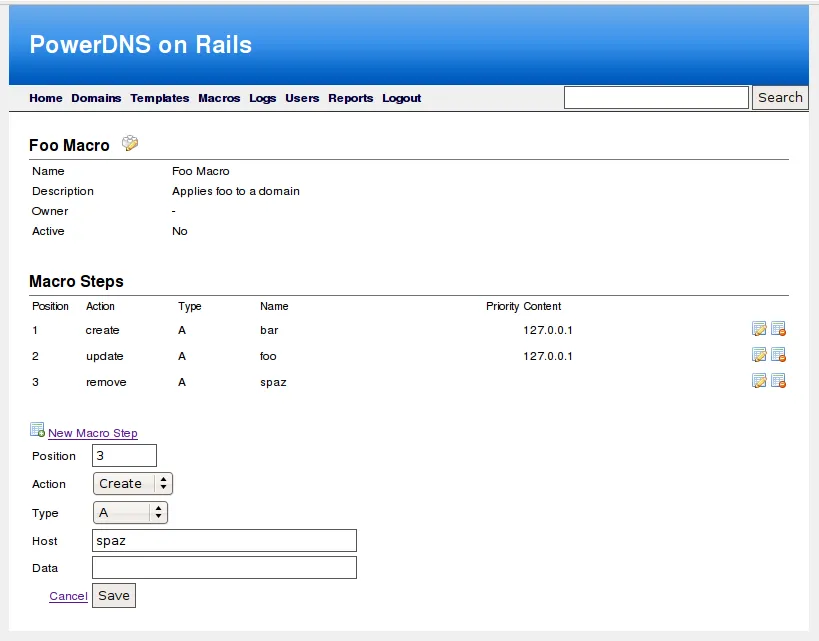This screenshot has height=641, width=819.
Task: Click the New Macro Step table icon
Action: tap(37, 430)
